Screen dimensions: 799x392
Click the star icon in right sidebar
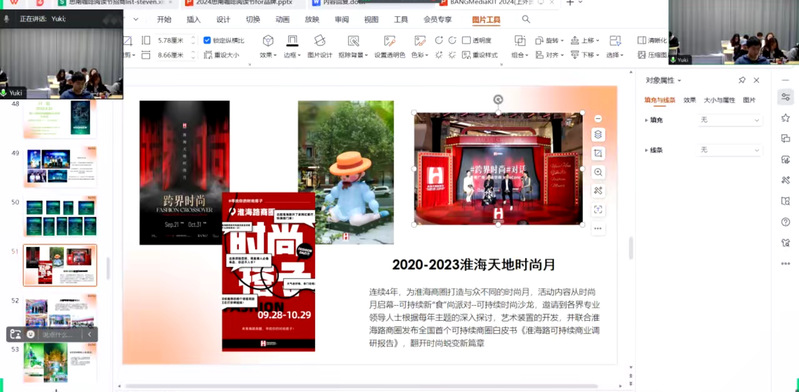pos(785,118)
